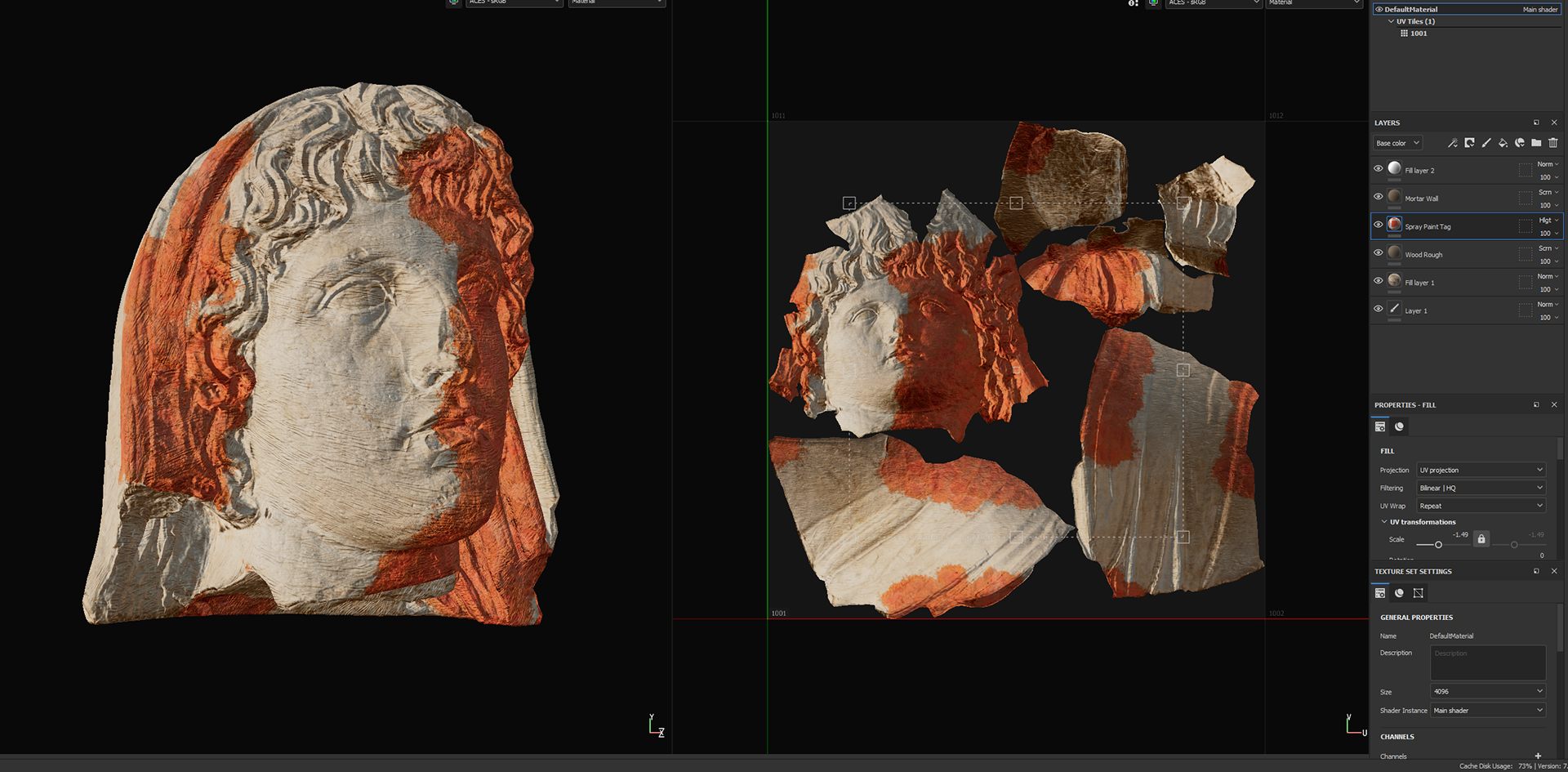The image size is (1568, 772).
Task: Click the 1001 UV tile grid icon
Action: pyautogui.click(x=1404, y=33)
